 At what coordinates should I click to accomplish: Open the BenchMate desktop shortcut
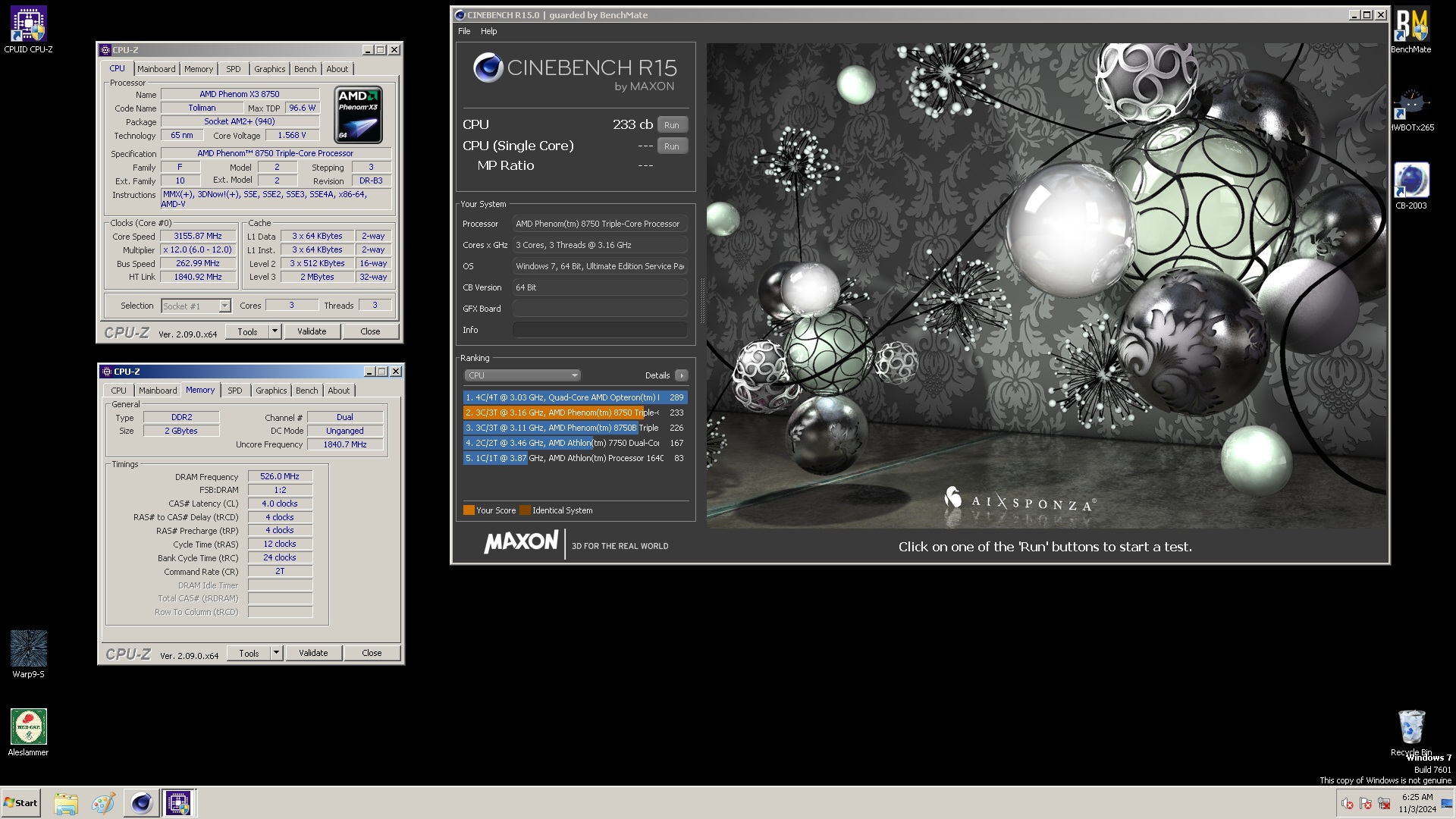pos(1410,30)
